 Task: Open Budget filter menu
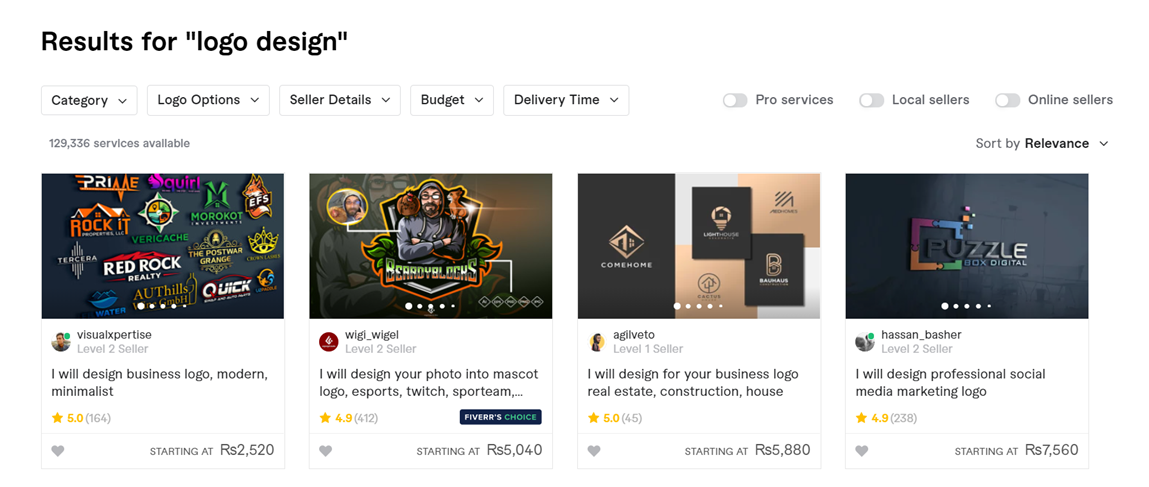click(x=452, y=100)
